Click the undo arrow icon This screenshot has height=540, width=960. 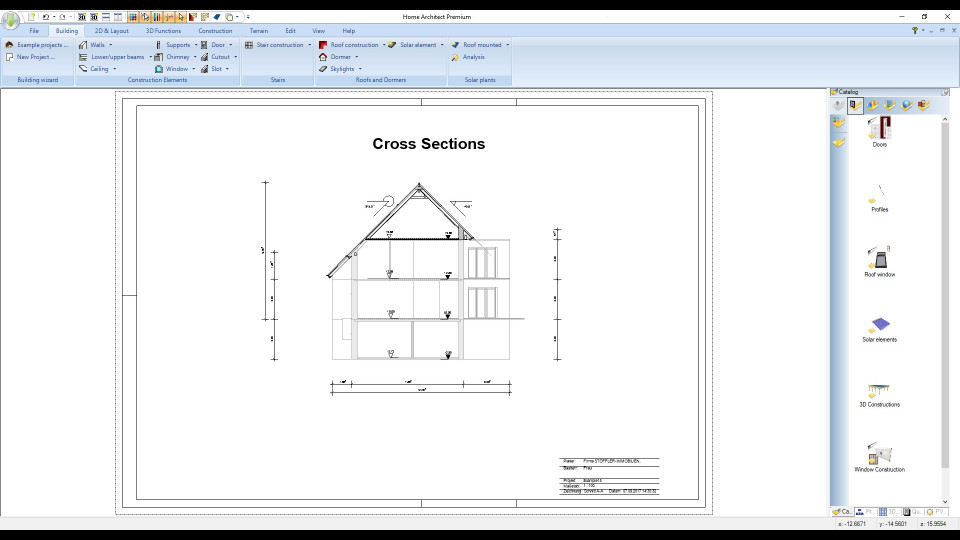45,17
